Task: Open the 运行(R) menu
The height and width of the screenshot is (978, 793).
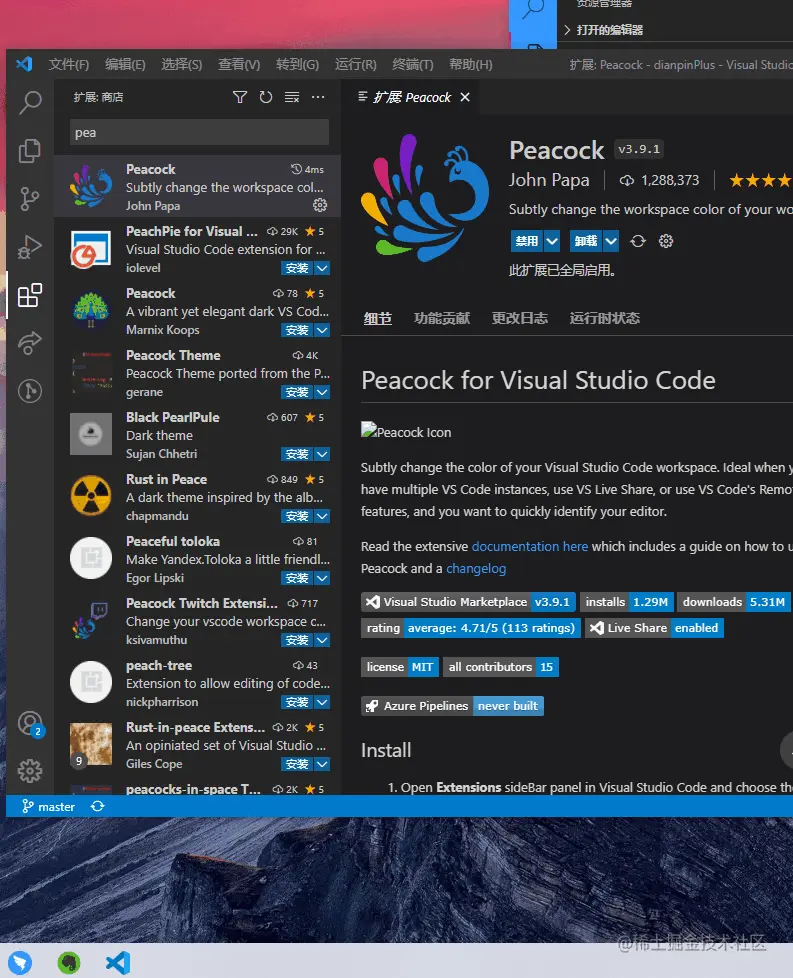Action: pos(356,65)
